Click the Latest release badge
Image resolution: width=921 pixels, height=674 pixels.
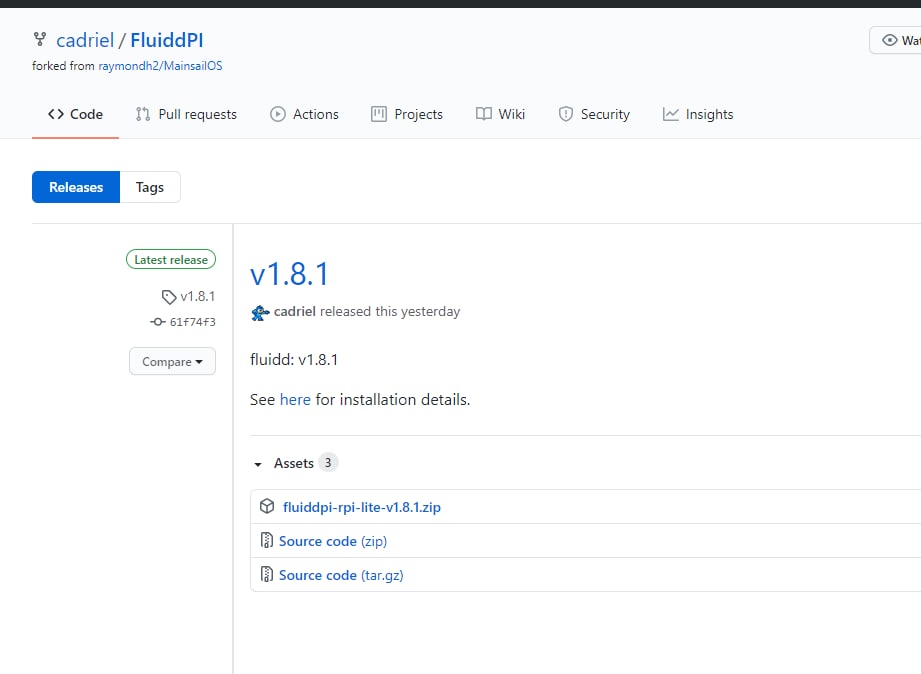tap(171, 259)
